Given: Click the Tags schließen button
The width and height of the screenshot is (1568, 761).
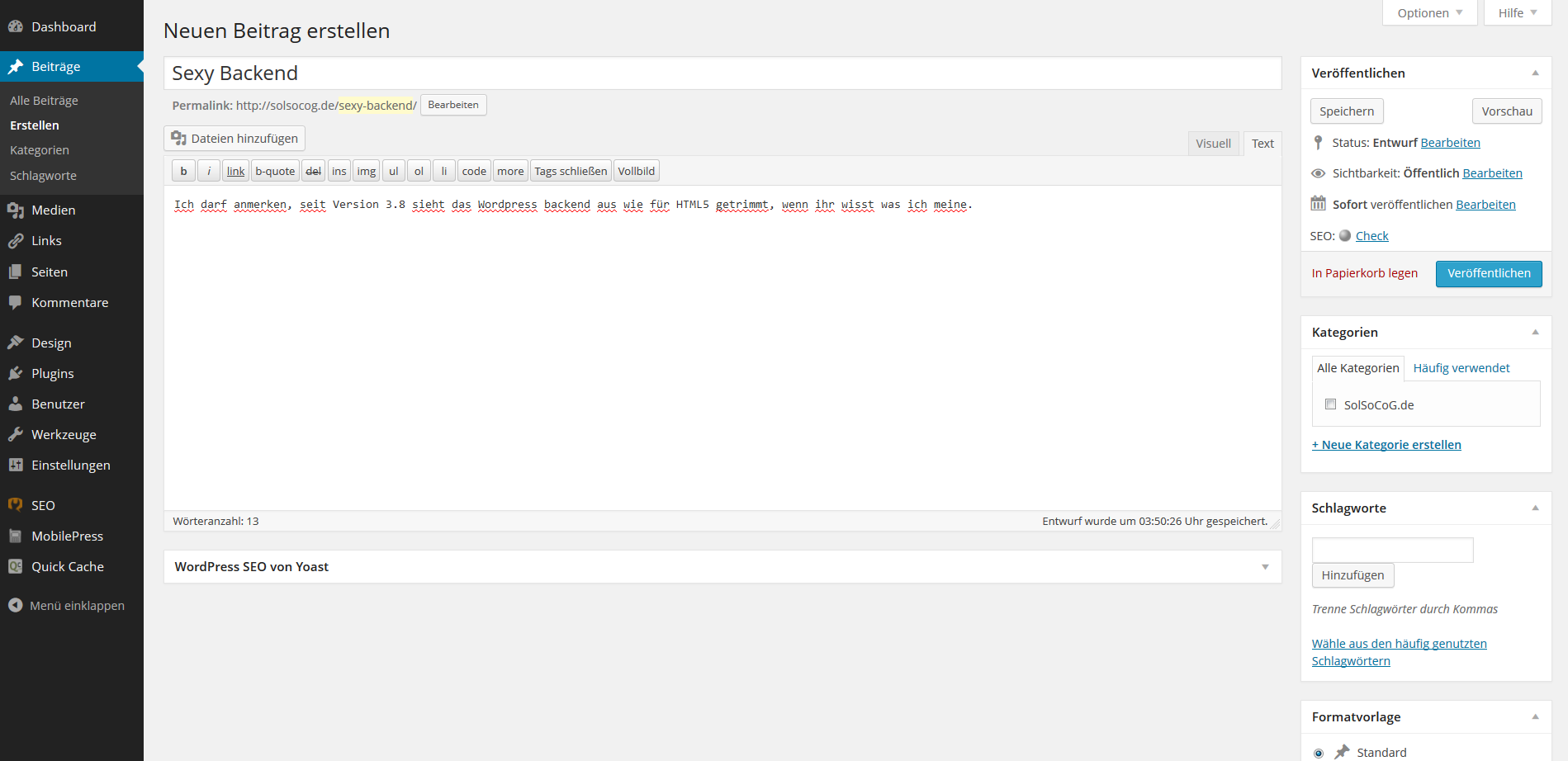Looking at the screenshot, I should [x=571, y=171].
